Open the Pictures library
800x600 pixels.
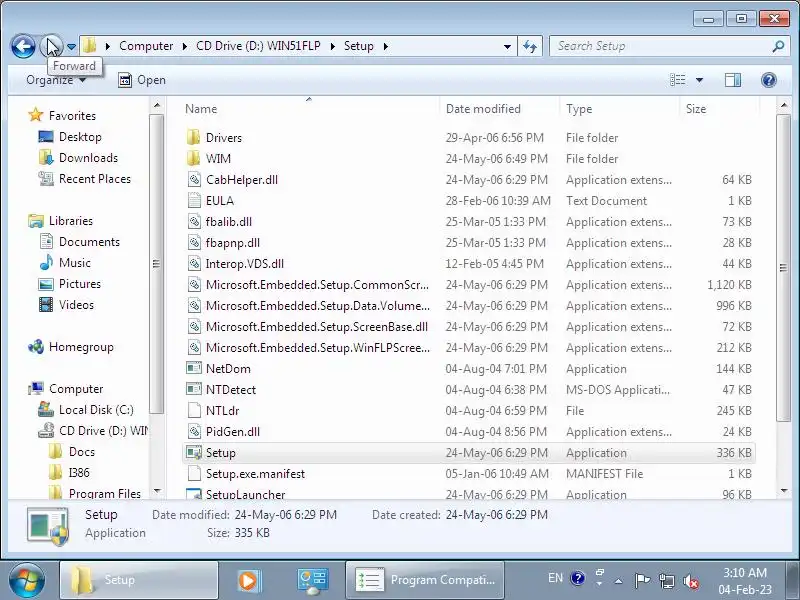tap(80, 284)
